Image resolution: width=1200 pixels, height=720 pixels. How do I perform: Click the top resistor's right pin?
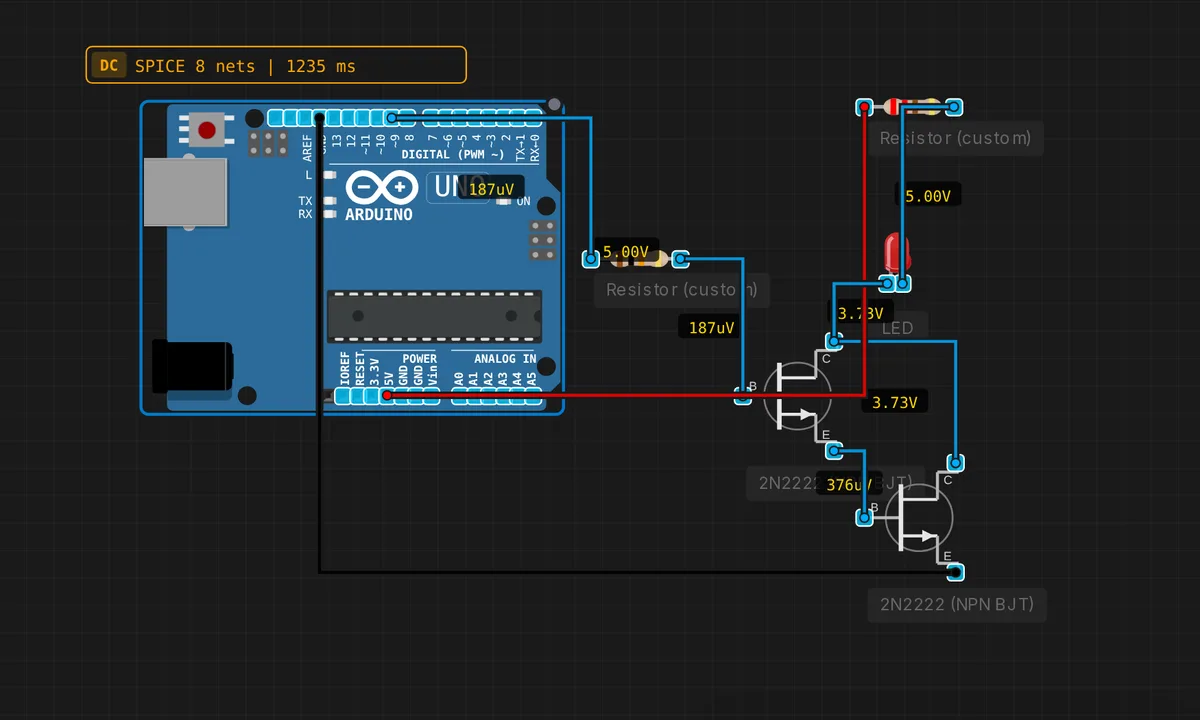pos(955,107)
